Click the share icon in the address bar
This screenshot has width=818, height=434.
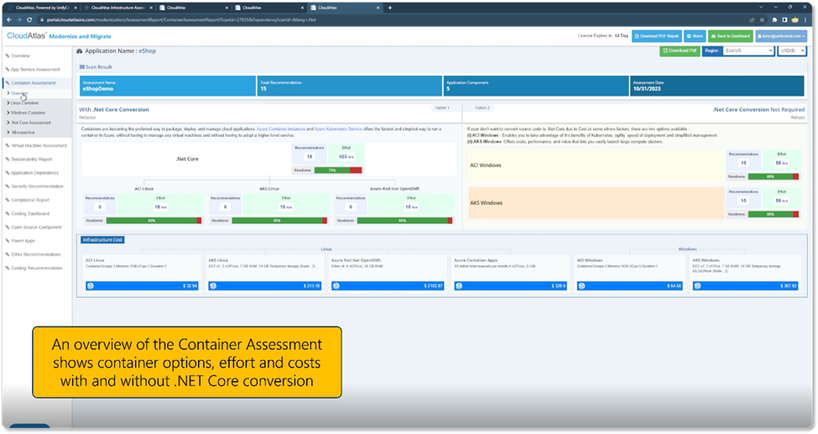coord(752,20)
